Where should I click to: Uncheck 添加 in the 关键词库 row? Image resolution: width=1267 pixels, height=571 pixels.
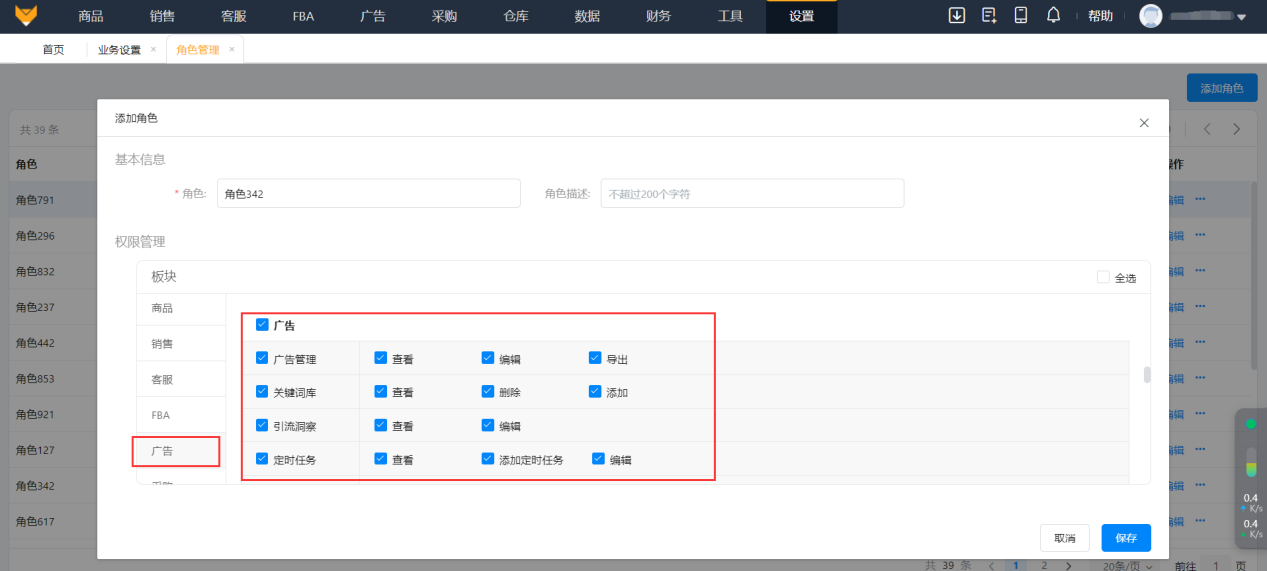[x=595, y=391]
